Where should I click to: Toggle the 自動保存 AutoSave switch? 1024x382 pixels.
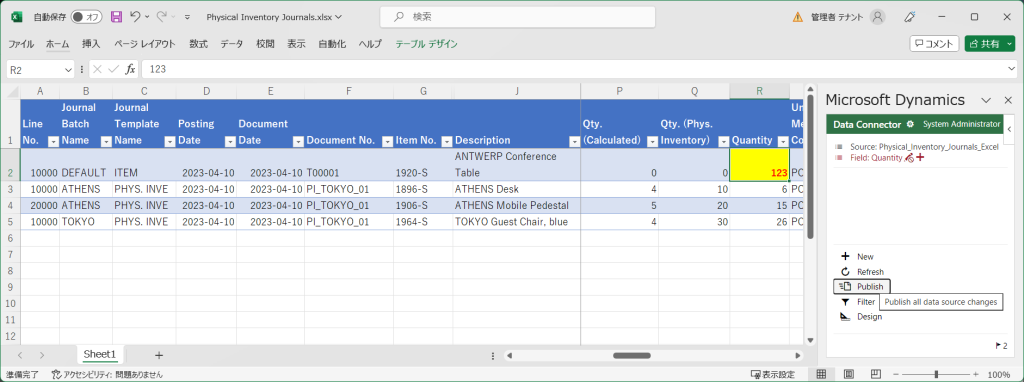[x=86, y=17]
